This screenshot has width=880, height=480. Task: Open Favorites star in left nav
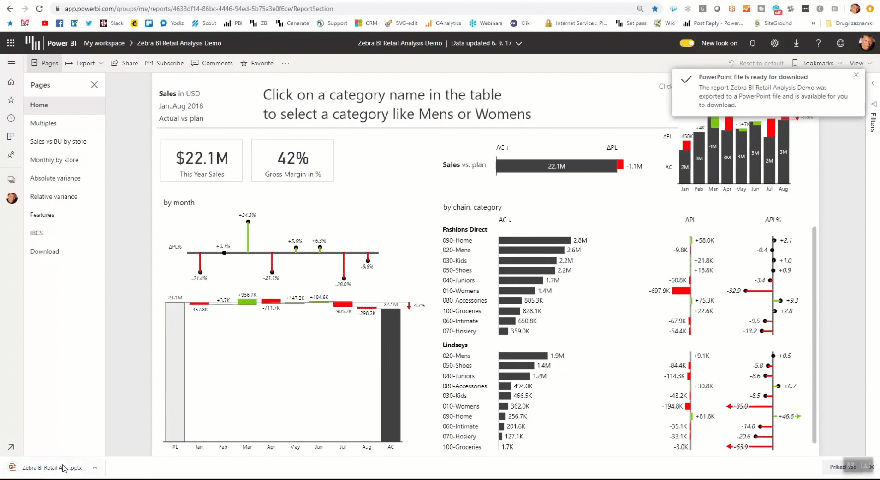(x=11, y=100)
